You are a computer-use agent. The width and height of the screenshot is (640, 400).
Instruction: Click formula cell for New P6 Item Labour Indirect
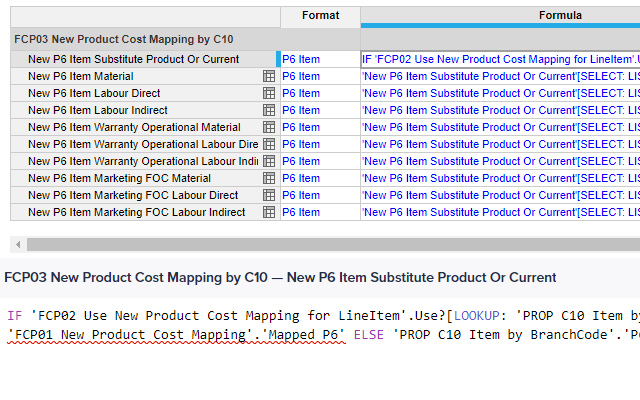point(500,110)
